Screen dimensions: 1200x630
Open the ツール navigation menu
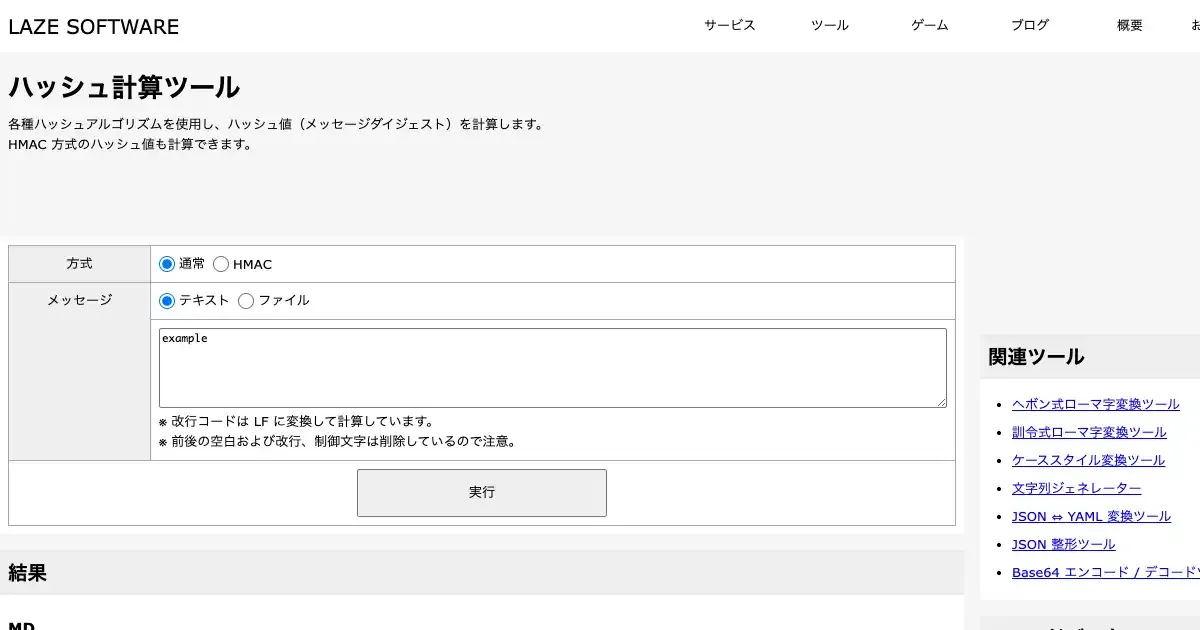pyautogui.click(x=829, y=26)
